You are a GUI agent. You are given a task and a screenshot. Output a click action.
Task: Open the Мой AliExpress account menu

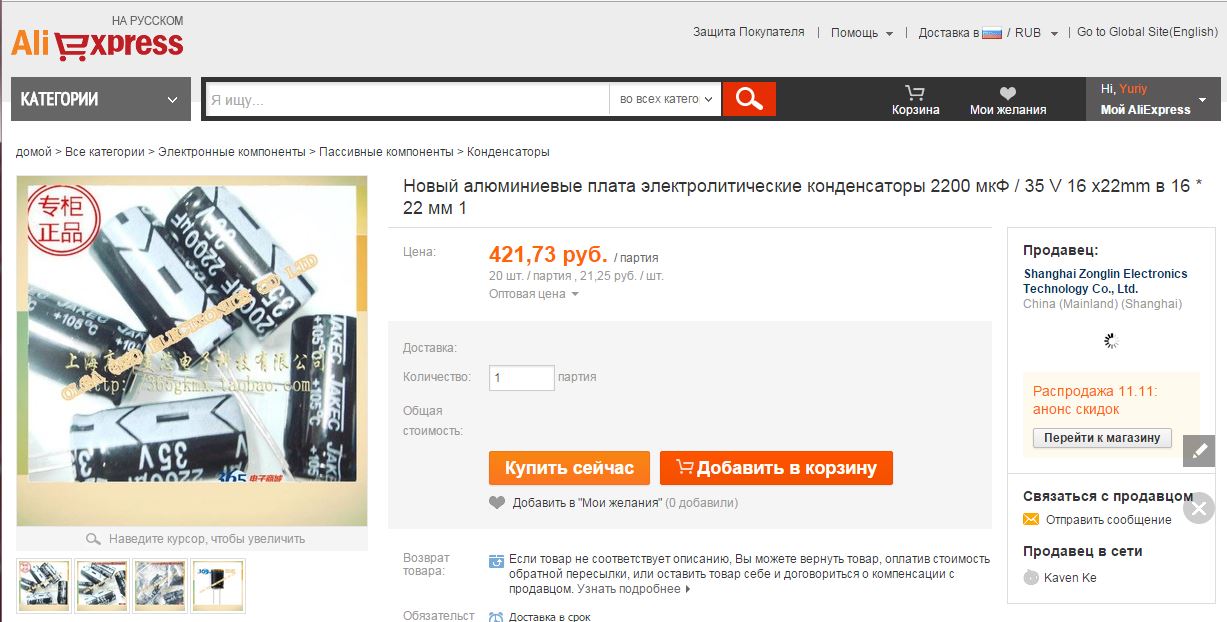[x=1153, y=99]
